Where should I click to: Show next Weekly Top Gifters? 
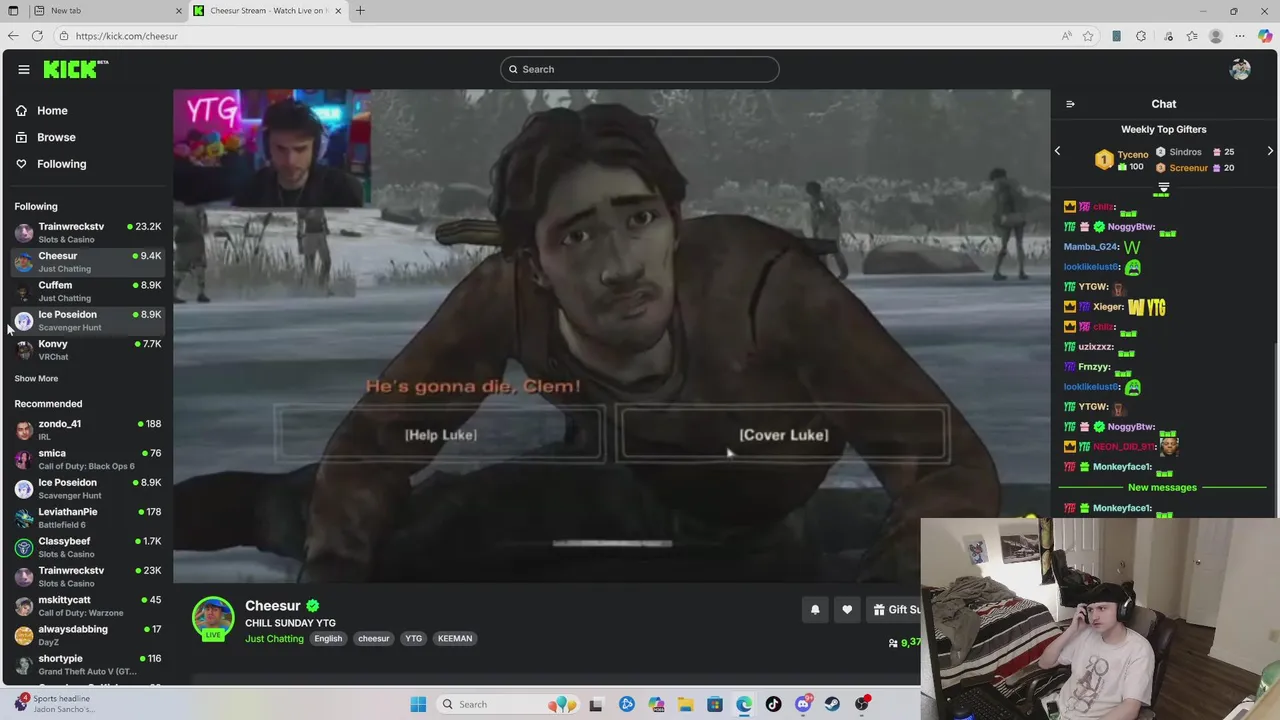(x=1270, y=151)
